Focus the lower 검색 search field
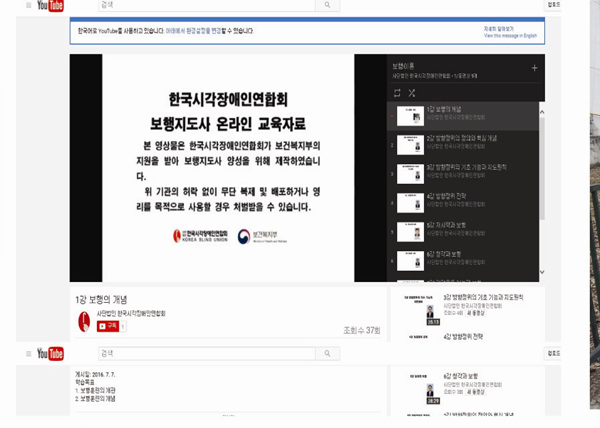The image size is (600, 428). (x=207, y=353)
